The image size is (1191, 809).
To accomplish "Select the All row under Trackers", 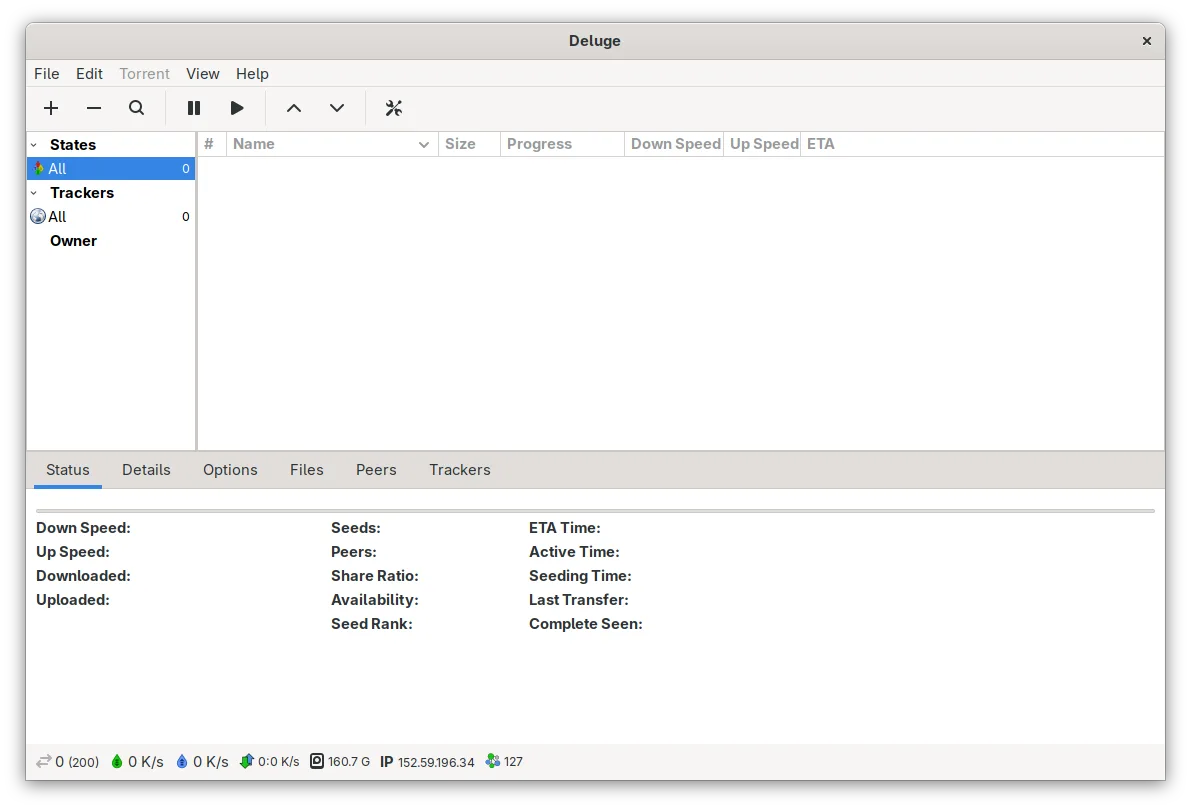I will point(111,216).
